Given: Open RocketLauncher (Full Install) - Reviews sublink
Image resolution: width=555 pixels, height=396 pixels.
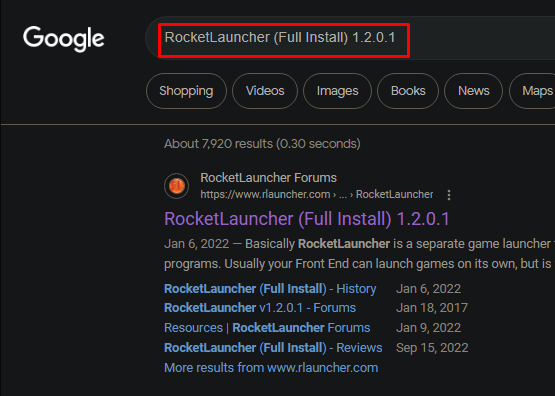Looking at the screenshot, I should (x=273, y=348).
